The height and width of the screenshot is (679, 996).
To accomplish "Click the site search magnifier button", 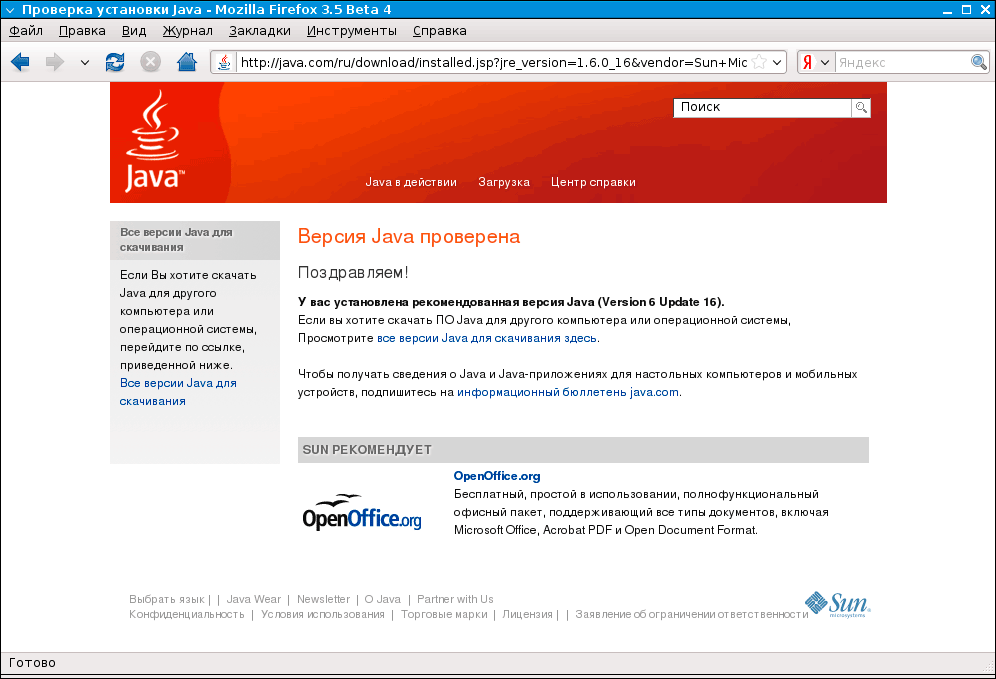I will tap(861, 107).
